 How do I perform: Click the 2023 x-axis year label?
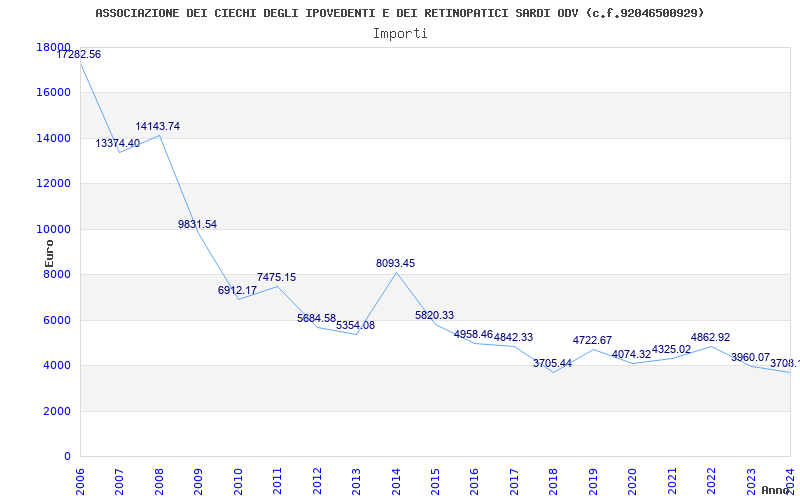coord(751,481)
